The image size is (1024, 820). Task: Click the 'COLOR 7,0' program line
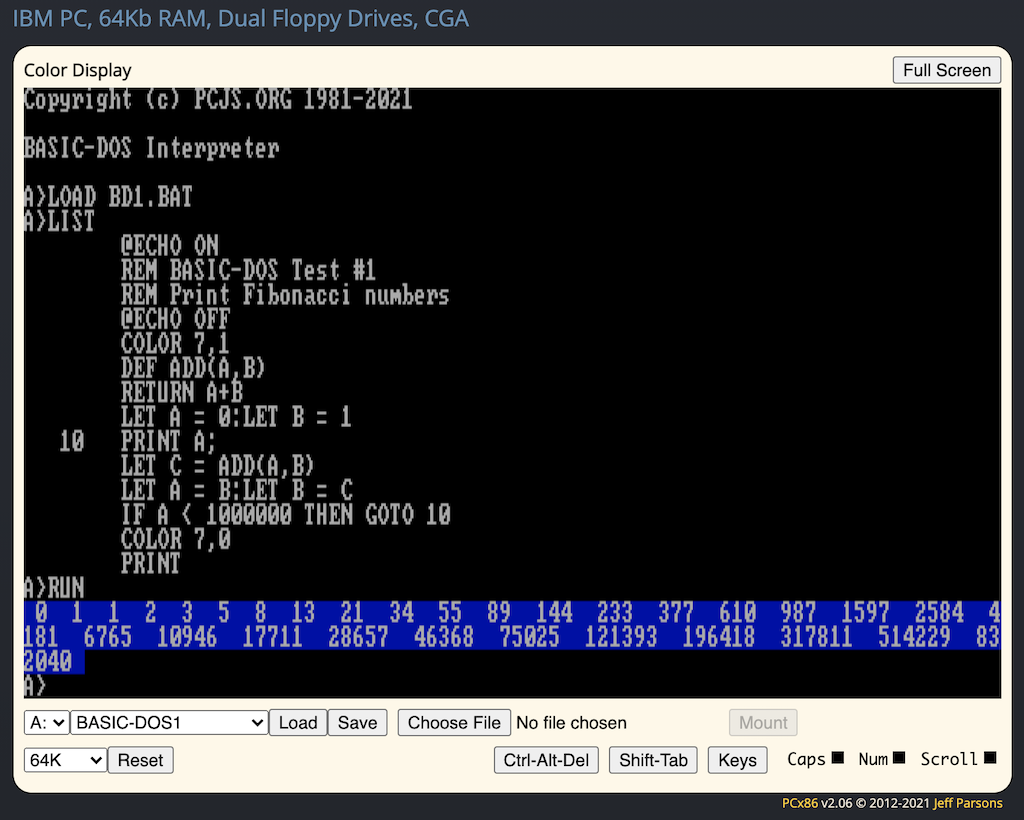pyautogui.click(x=175, y=539)
